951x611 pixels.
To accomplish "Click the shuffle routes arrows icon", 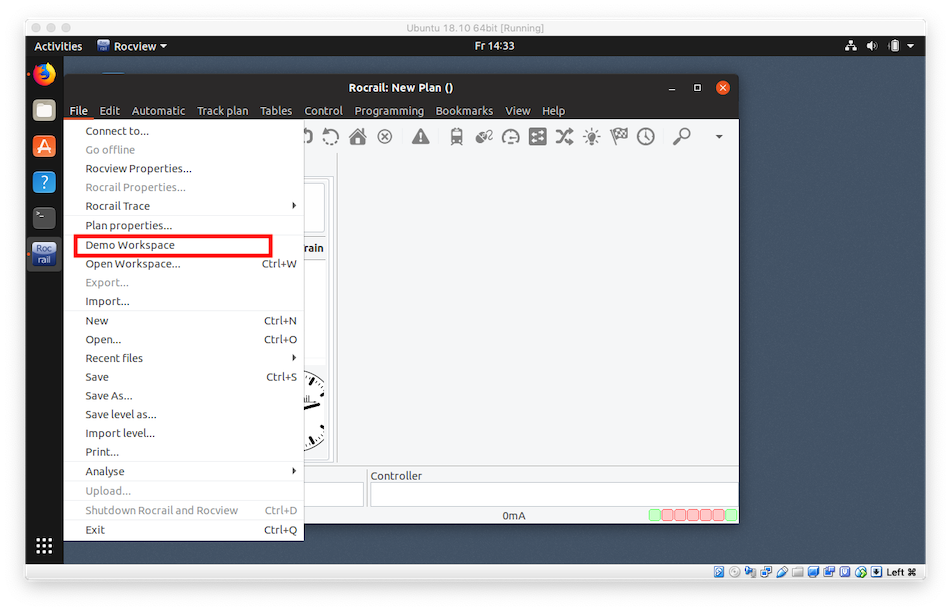I will pyautogui.click(x=564, y=137).
